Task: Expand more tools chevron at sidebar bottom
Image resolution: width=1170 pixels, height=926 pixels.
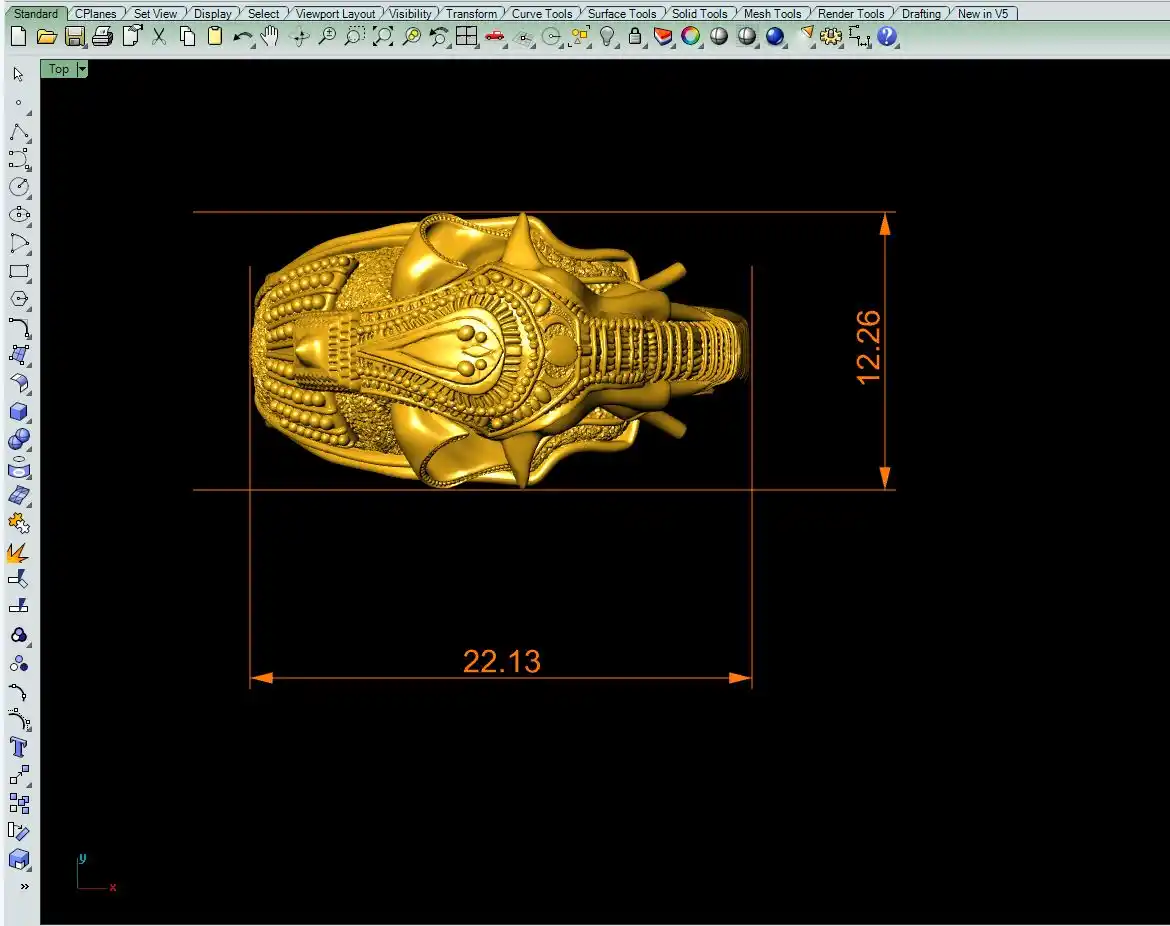Action: click(x=24, y=886)
